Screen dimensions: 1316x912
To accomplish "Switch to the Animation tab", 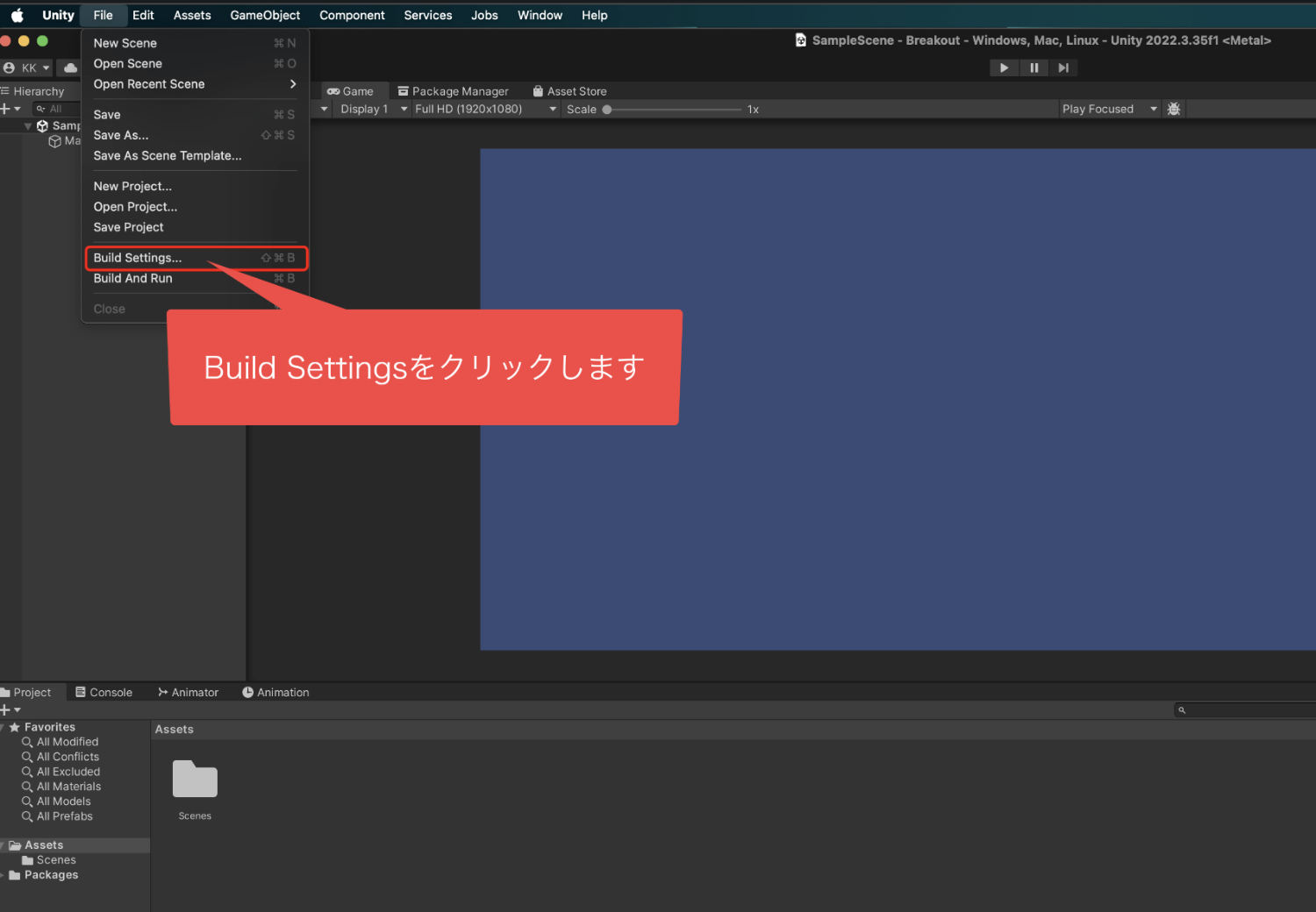I will pos(275,692).
